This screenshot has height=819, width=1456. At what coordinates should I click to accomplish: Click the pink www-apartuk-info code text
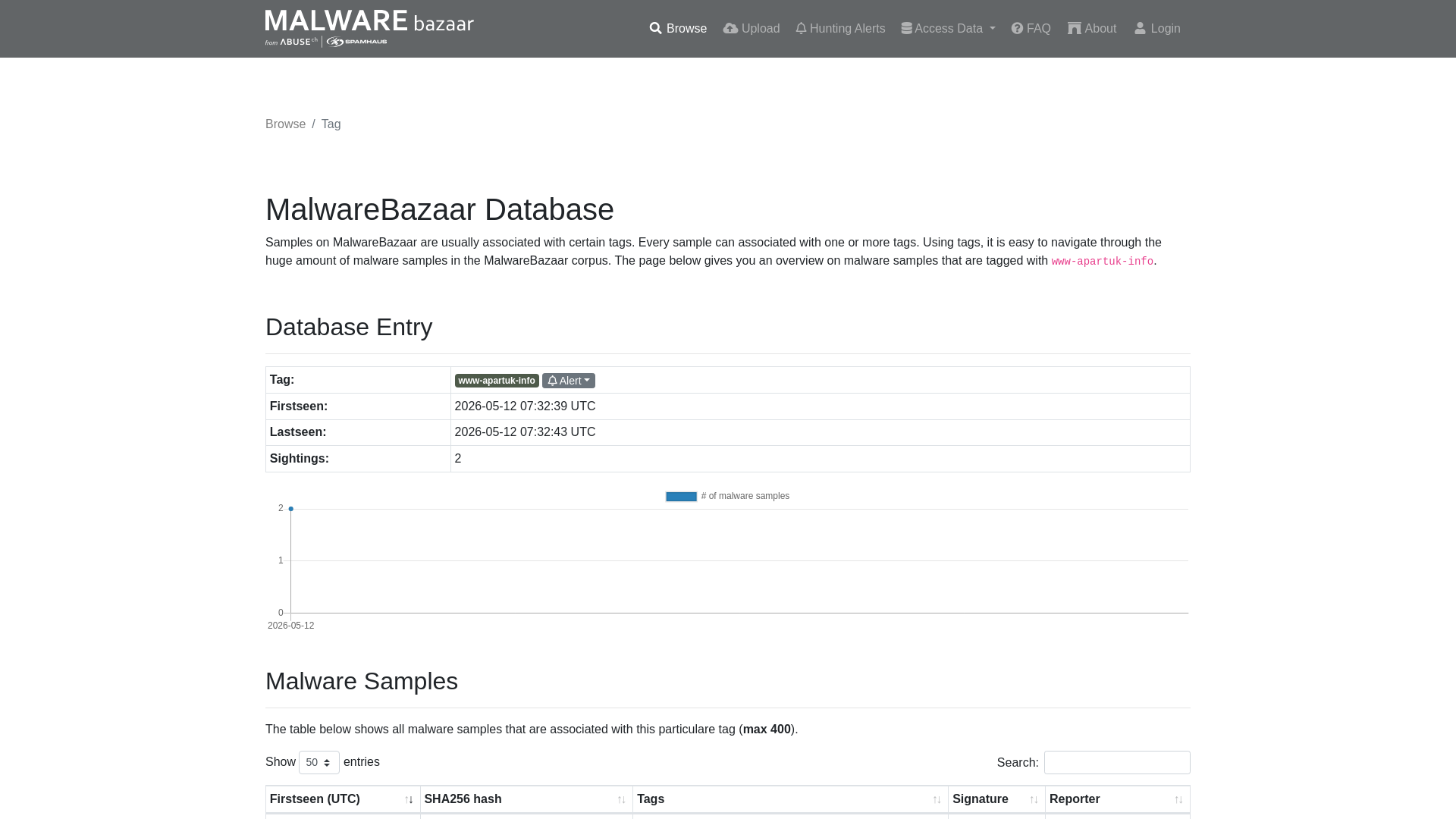point(1102,262)
